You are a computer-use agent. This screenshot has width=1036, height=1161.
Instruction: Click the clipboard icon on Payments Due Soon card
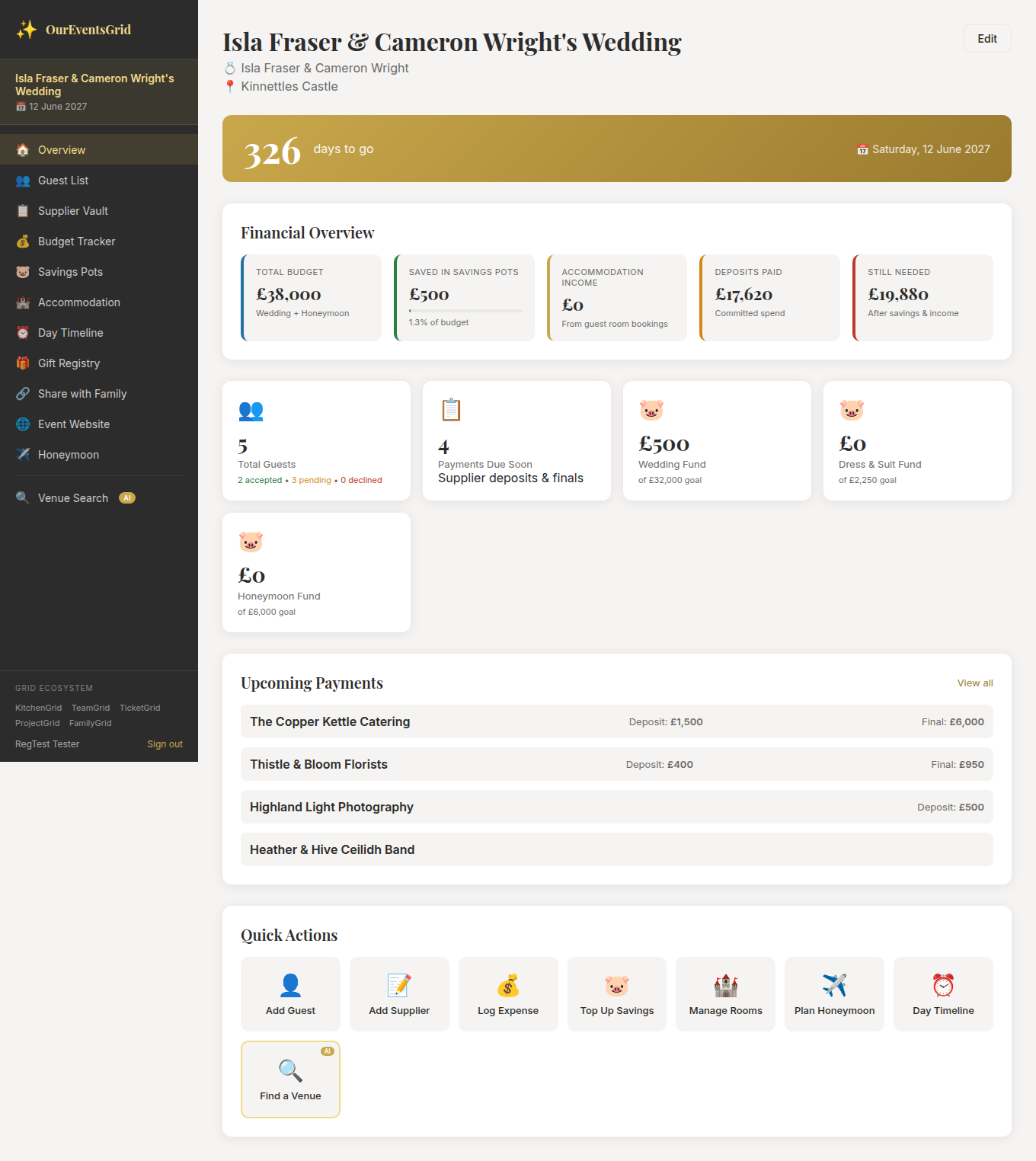(451, 410)
